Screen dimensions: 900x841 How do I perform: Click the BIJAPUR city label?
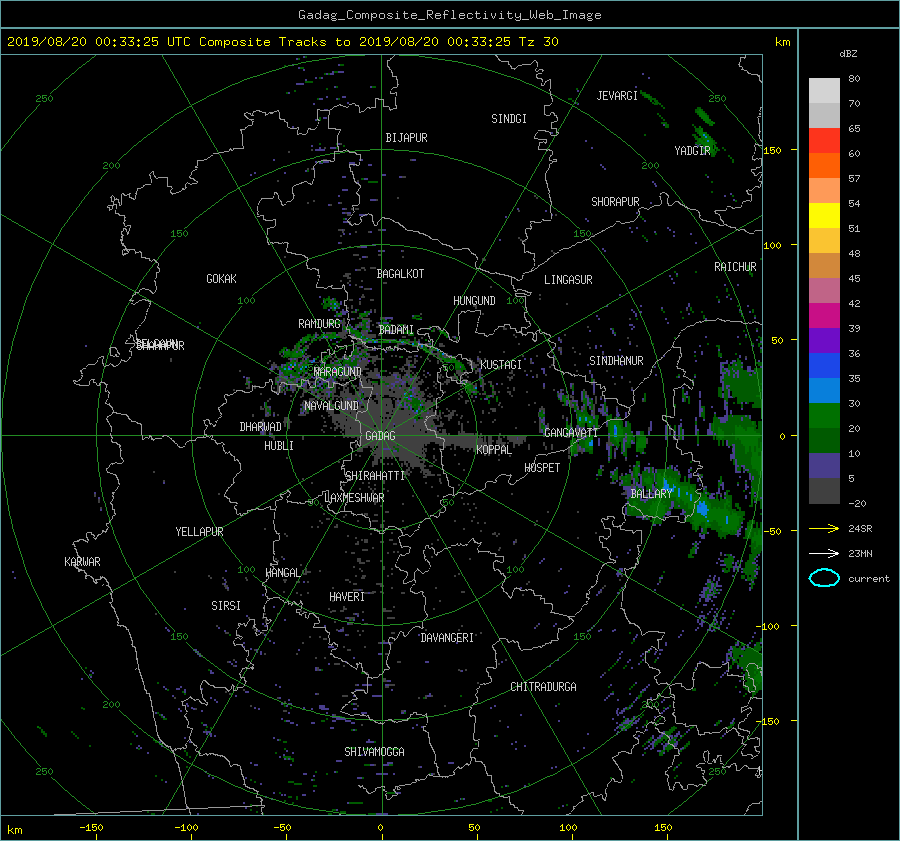coord(406,138)
